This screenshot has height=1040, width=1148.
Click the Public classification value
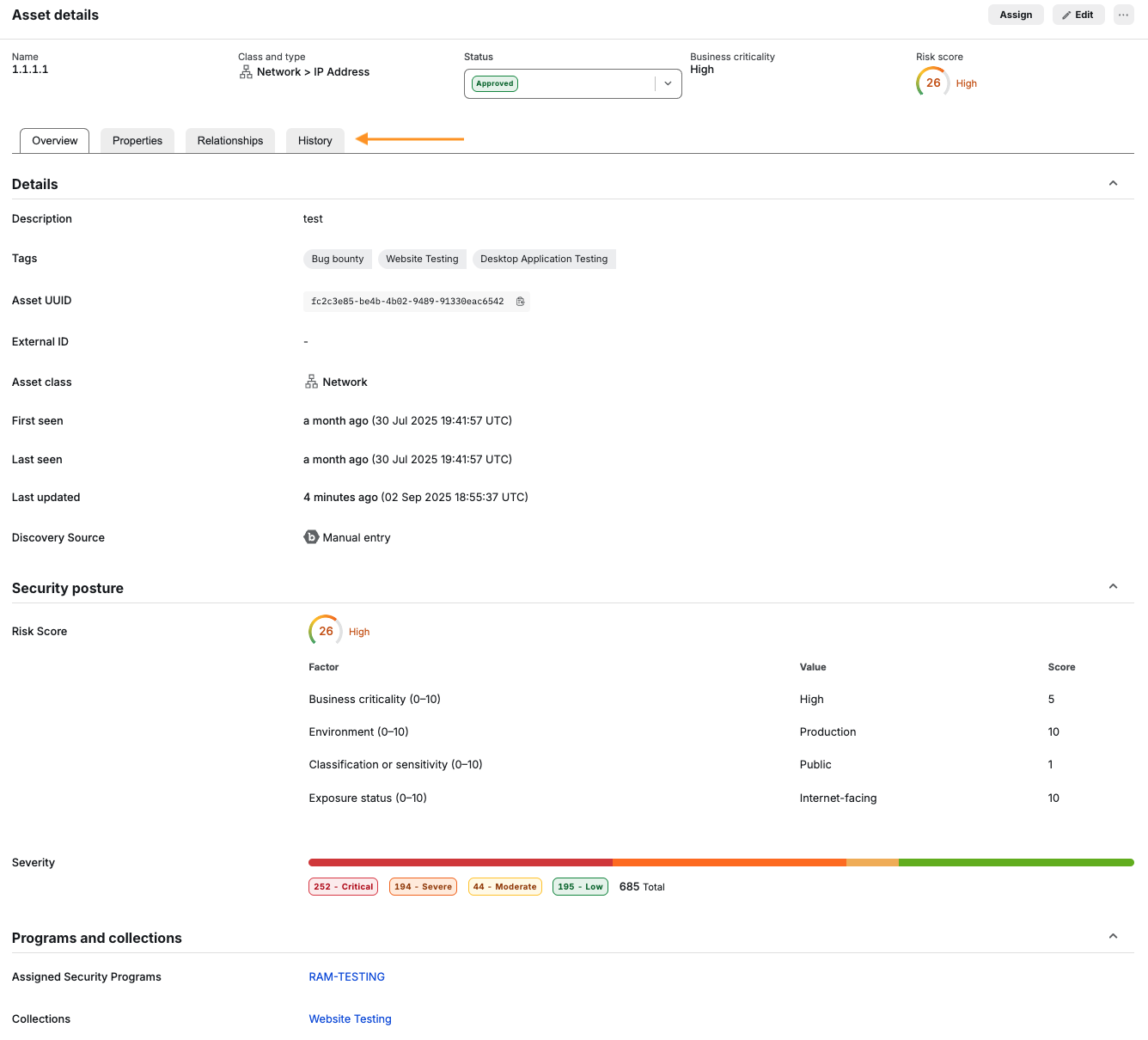click(815, 765)
